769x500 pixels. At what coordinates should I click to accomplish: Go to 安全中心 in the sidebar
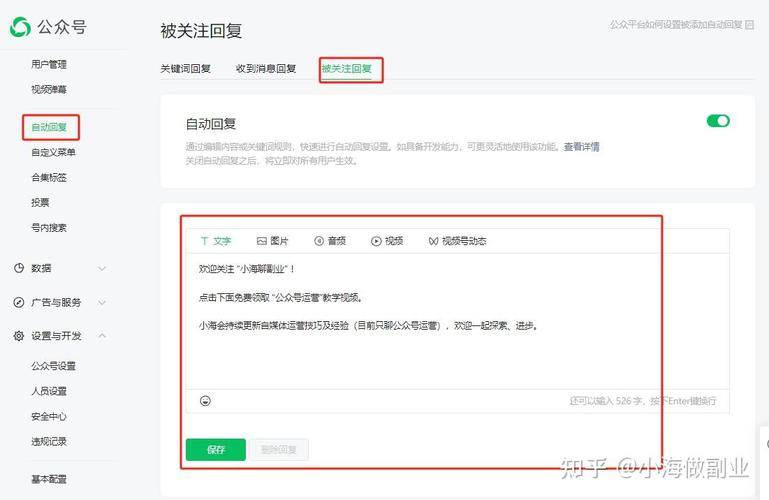point(49,416)
